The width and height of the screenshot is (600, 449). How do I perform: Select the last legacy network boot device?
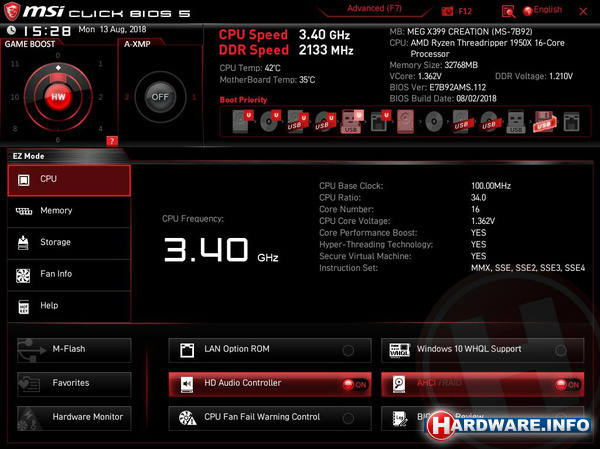pyautogui.click(x=571, y=122)
